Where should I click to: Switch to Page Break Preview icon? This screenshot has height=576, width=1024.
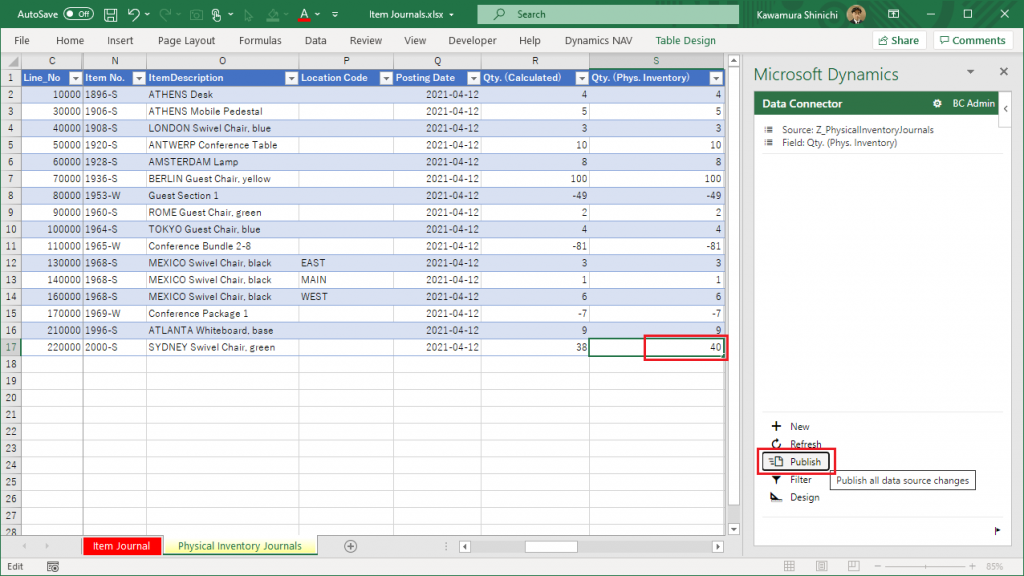(x=854, y=566)
